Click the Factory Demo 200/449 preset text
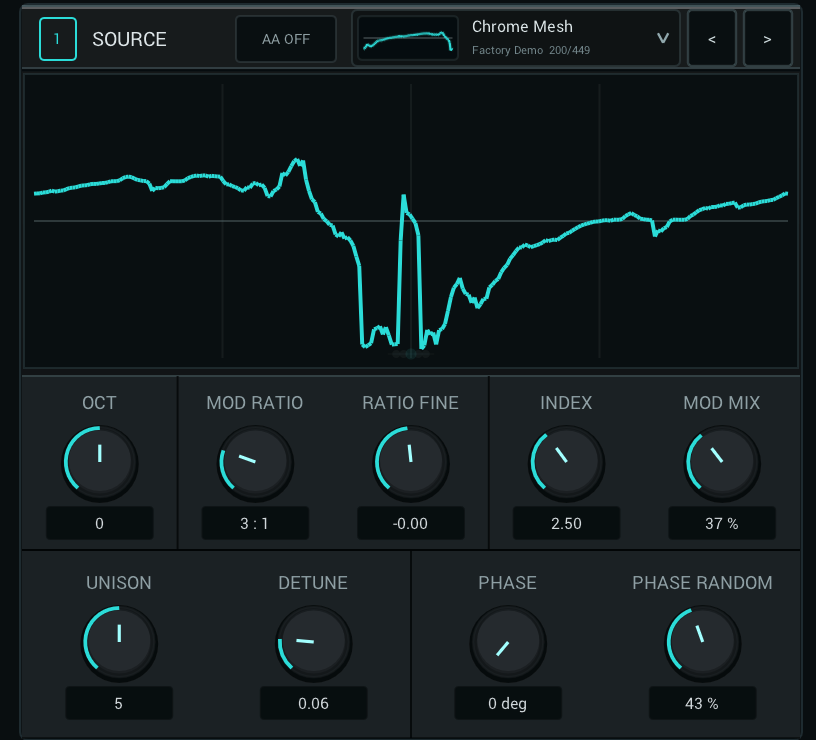 (x=531, y=50)
